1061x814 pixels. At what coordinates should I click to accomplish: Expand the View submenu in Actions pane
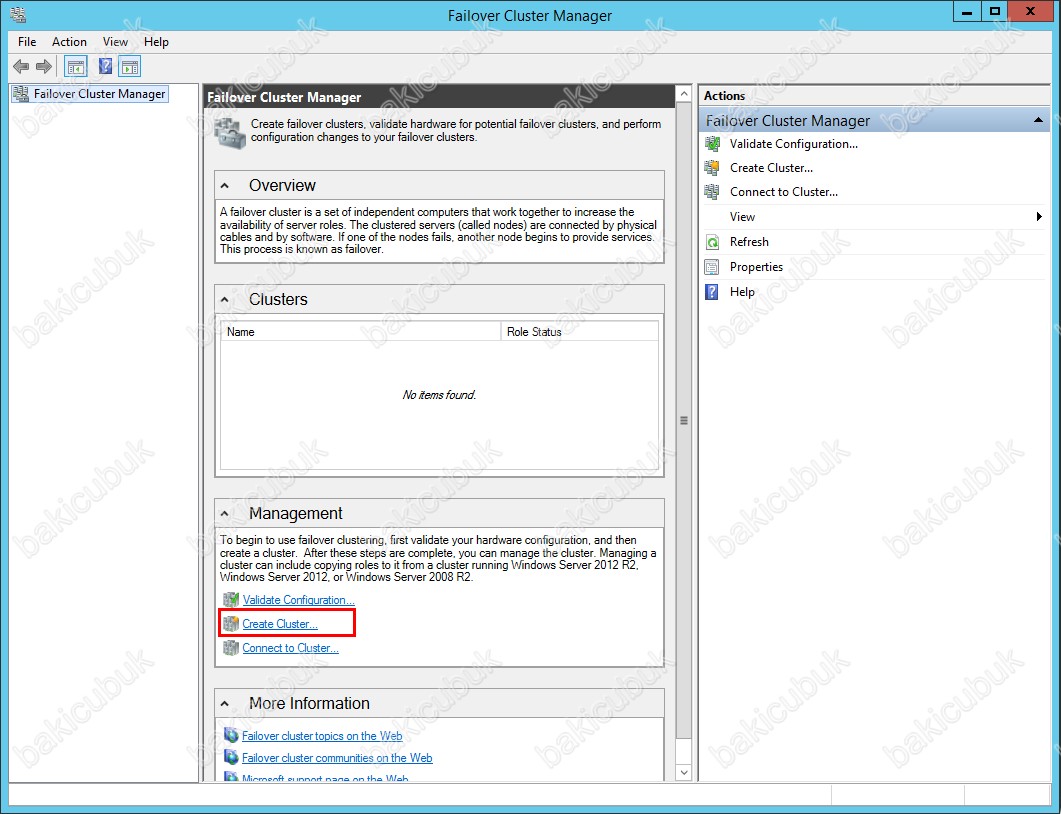pyautogui.click(x=1039, y=217)
